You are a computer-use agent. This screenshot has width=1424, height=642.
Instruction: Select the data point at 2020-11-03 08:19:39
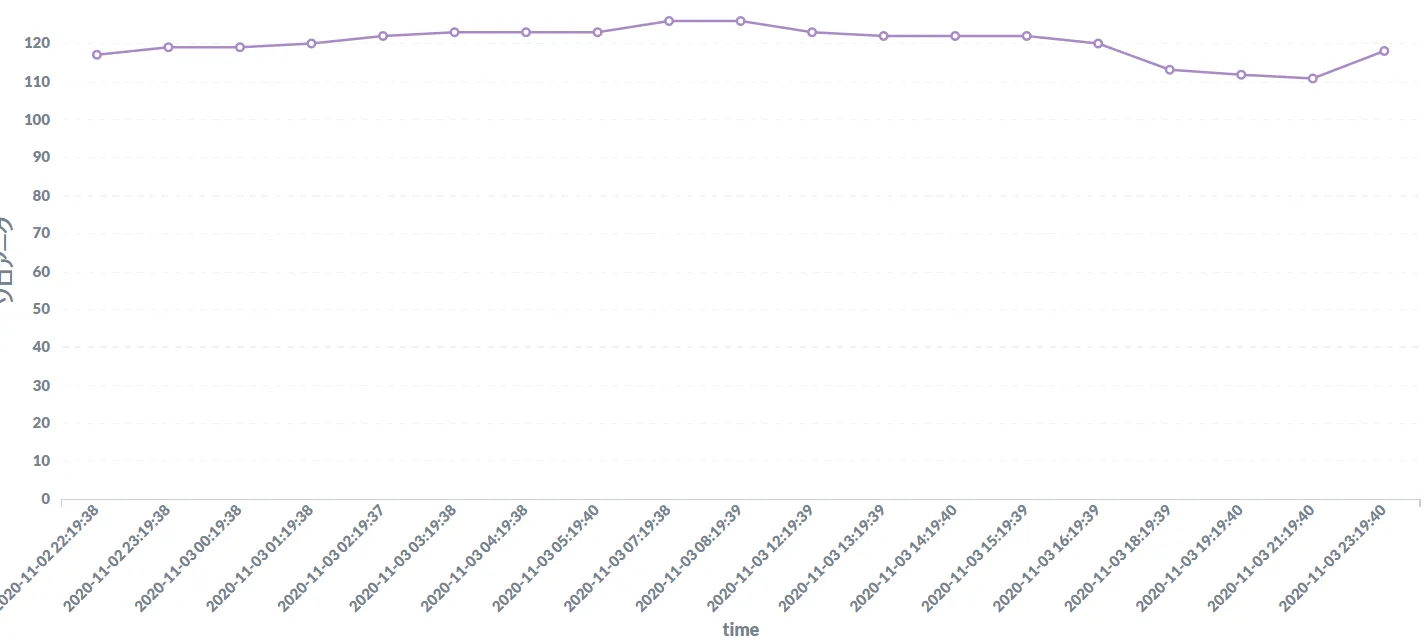(740, 21)
